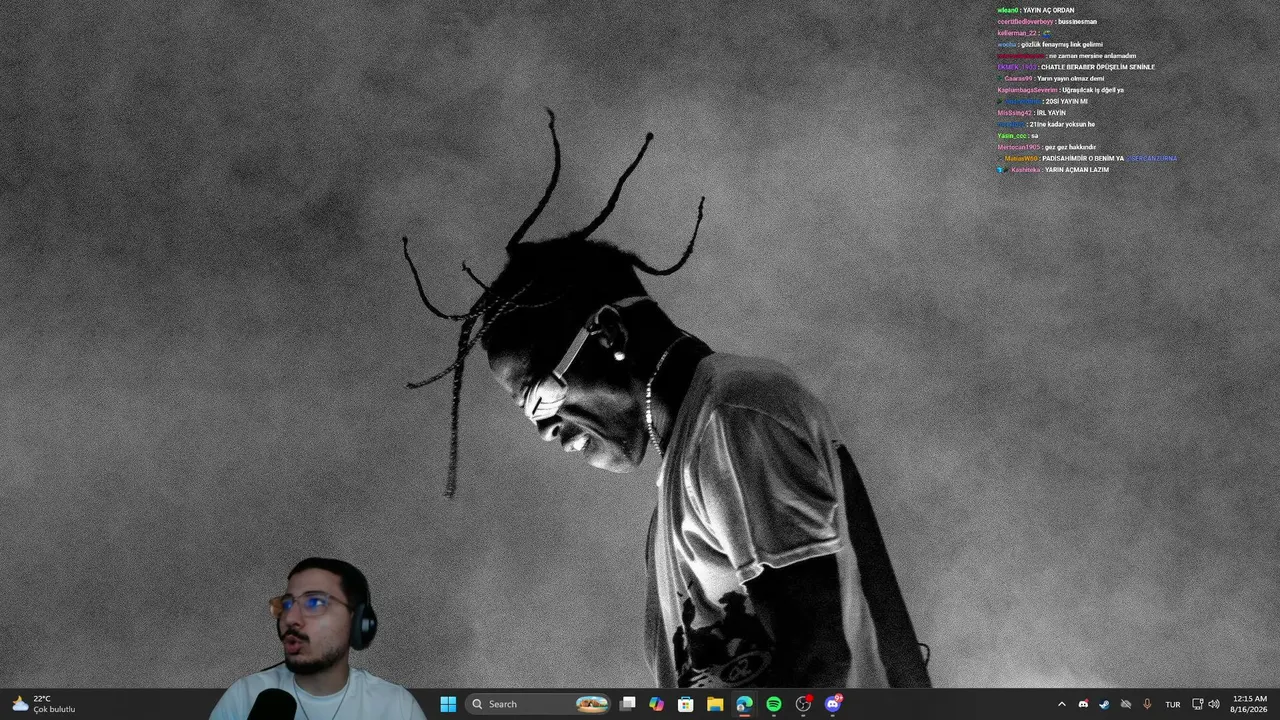1280x720 pixels.
Task: Click chat message "YAYIN AÇ ORDAN"
Action: pyautogui.click(x=1049, y=10)
